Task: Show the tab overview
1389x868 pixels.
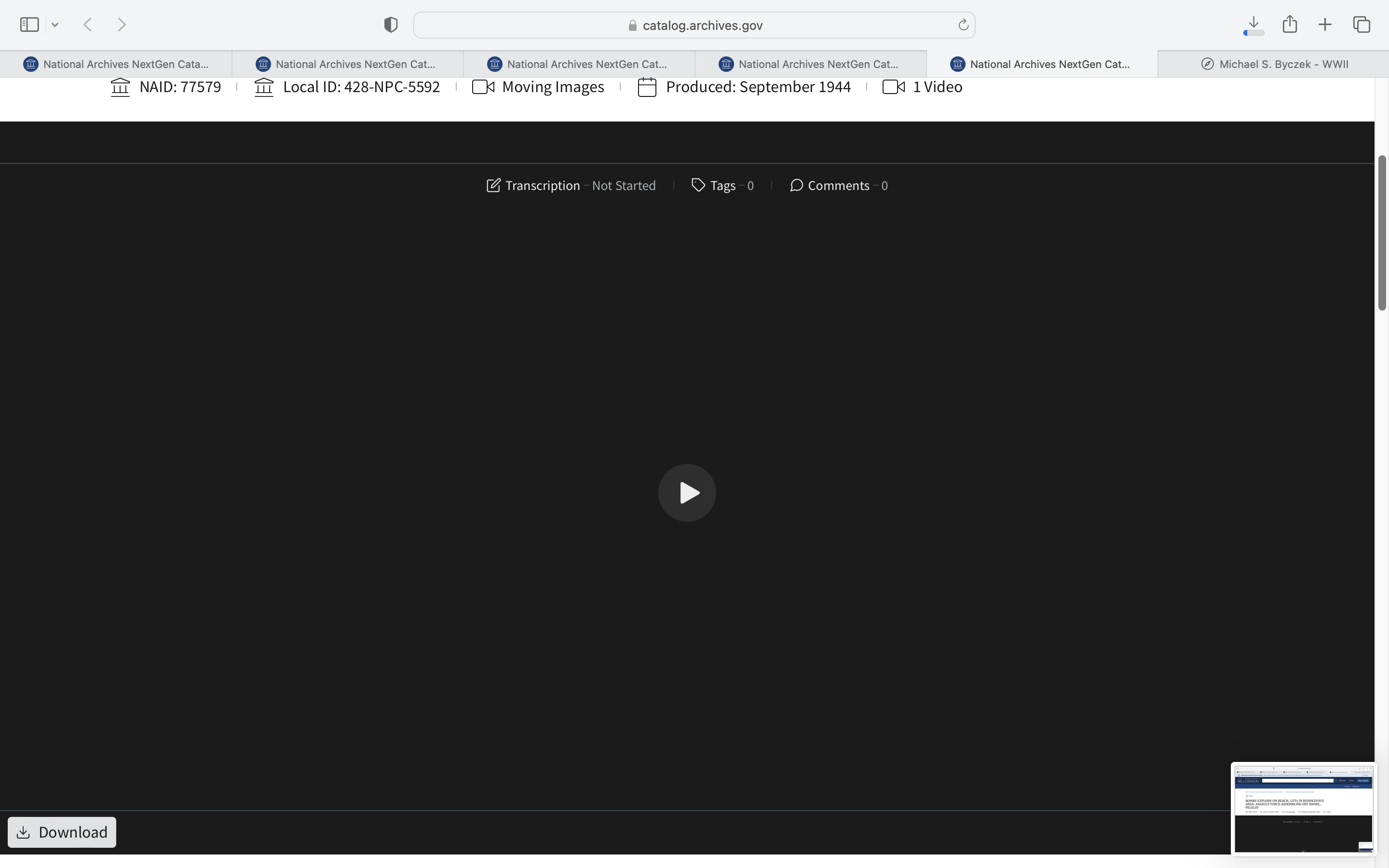Action: (1362, 25)
